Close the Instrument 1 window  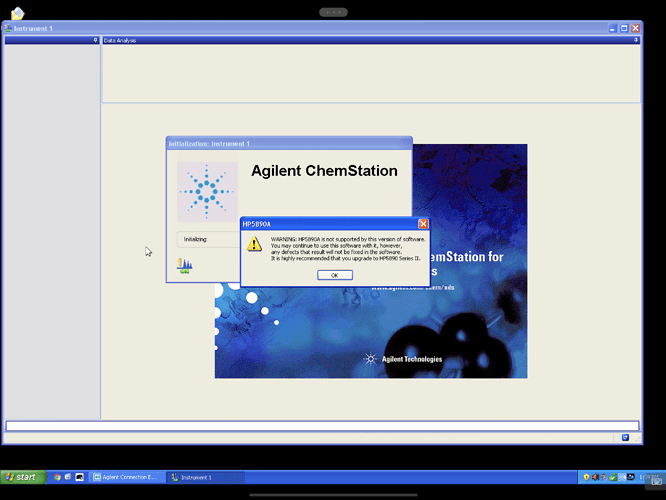coord(635,28)
